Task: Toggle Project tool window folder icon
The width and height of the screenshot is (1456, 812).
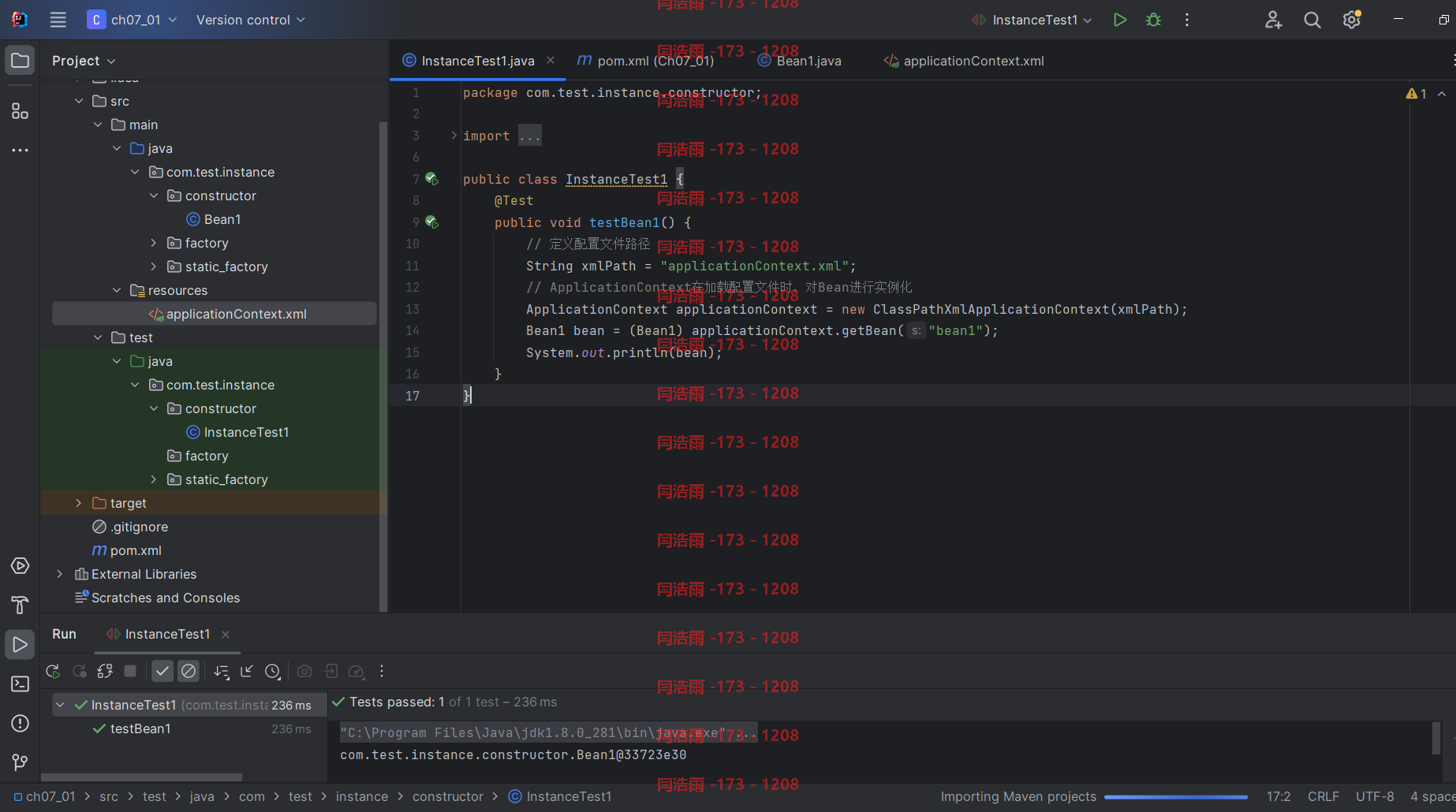Action: (x=20, y=61)
